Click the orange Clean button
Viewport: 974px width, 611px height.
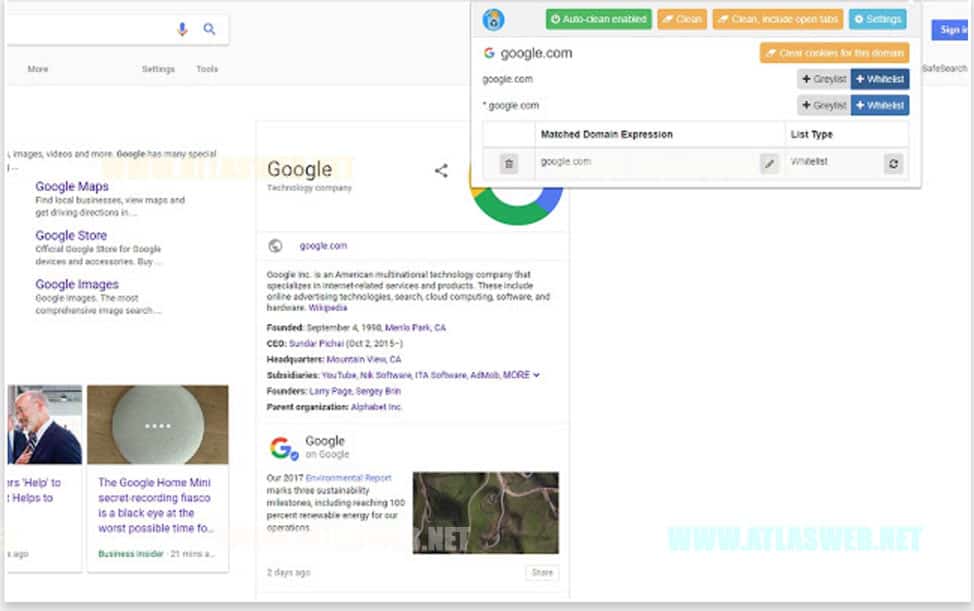682,19
